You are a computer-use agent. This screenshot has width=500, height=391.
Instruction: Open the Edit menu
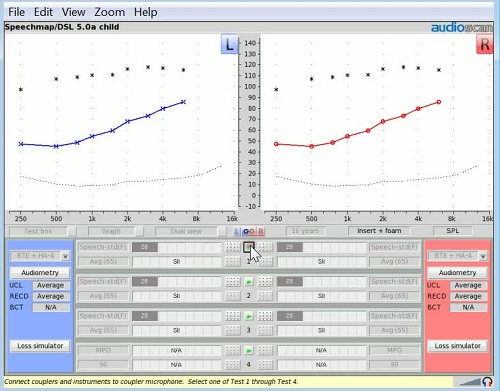pos(43,12)
